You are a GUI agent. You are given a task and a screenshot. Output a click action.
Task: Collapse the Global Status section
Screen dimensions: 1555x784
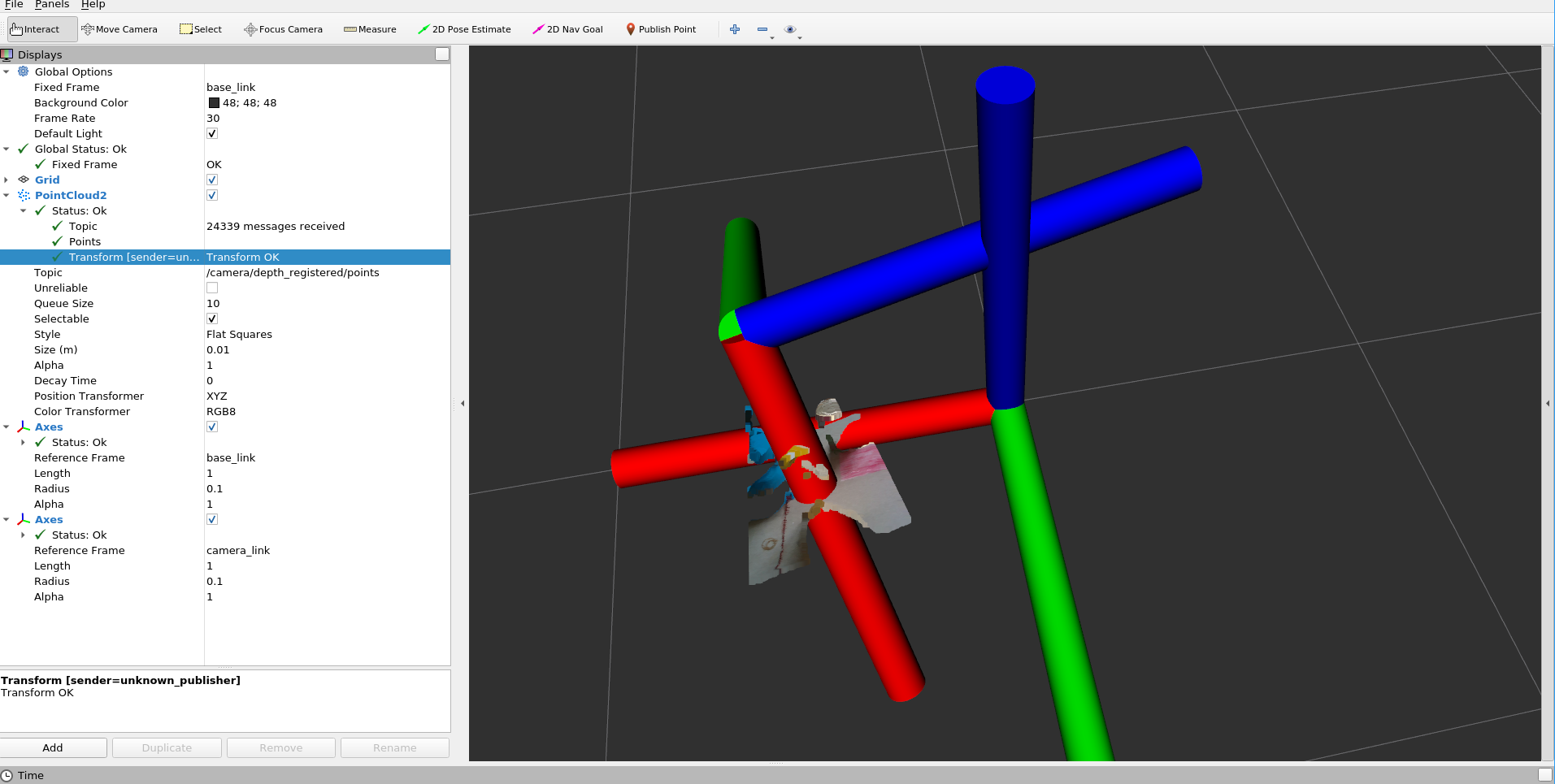7,149
